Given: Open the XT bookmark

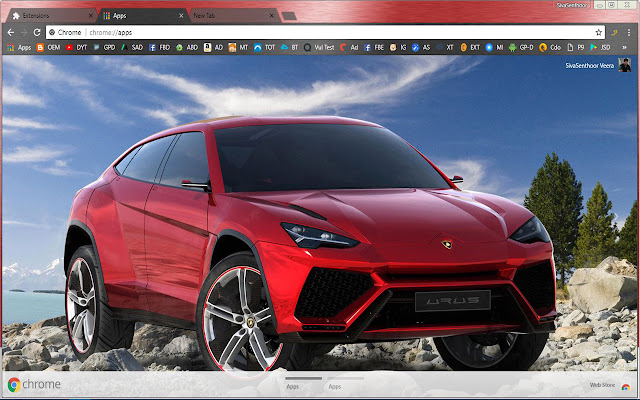Looking at the screenshot, I should pyautogui.click(x=445, y=47).
